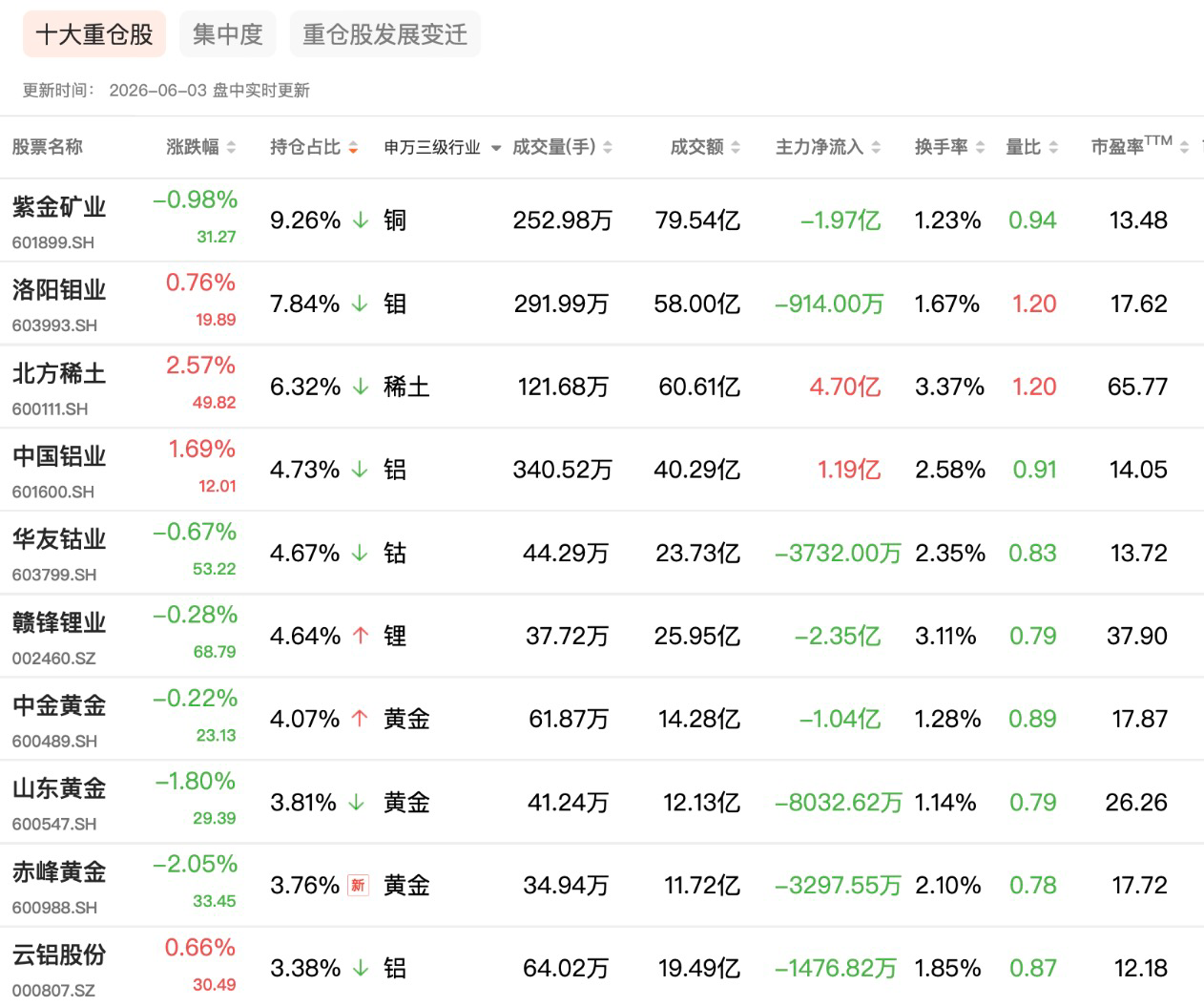This screenshot has height=1006, width=1204.
Task: Switch to the 十大重仓股 tab
Action: 93,34
